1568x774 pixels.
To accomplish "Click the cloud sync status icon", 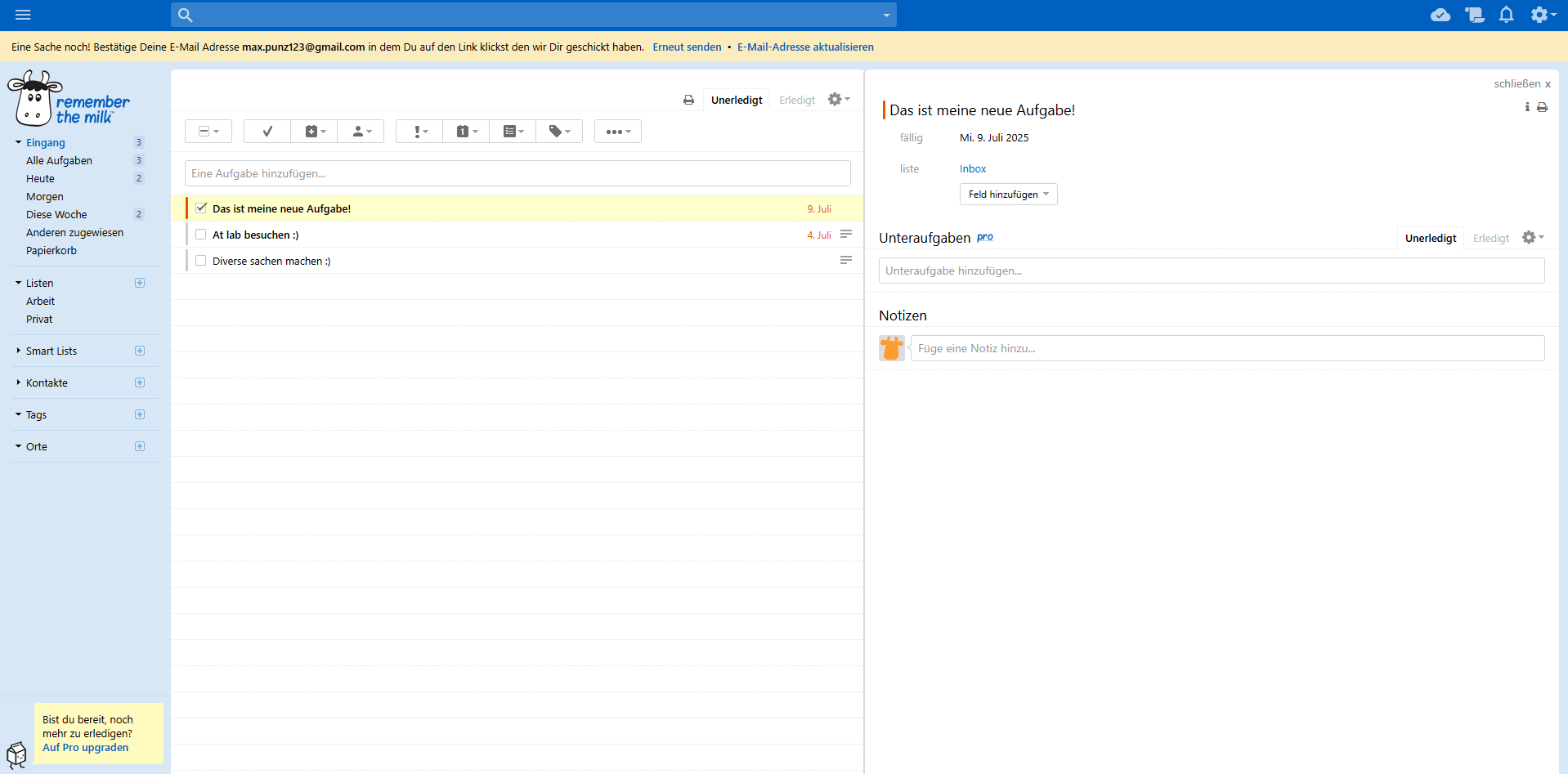I will (1440, 15).
